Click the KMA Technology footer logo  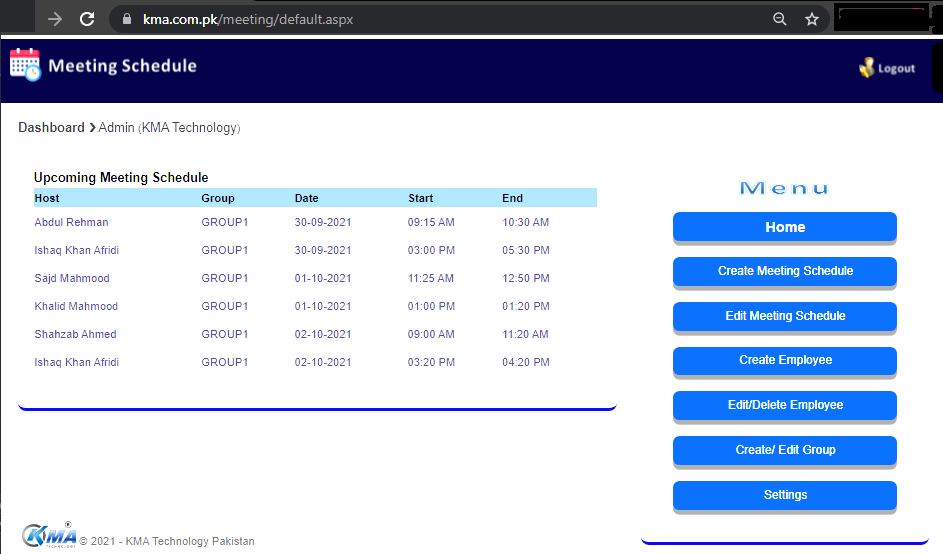[48, 535]
